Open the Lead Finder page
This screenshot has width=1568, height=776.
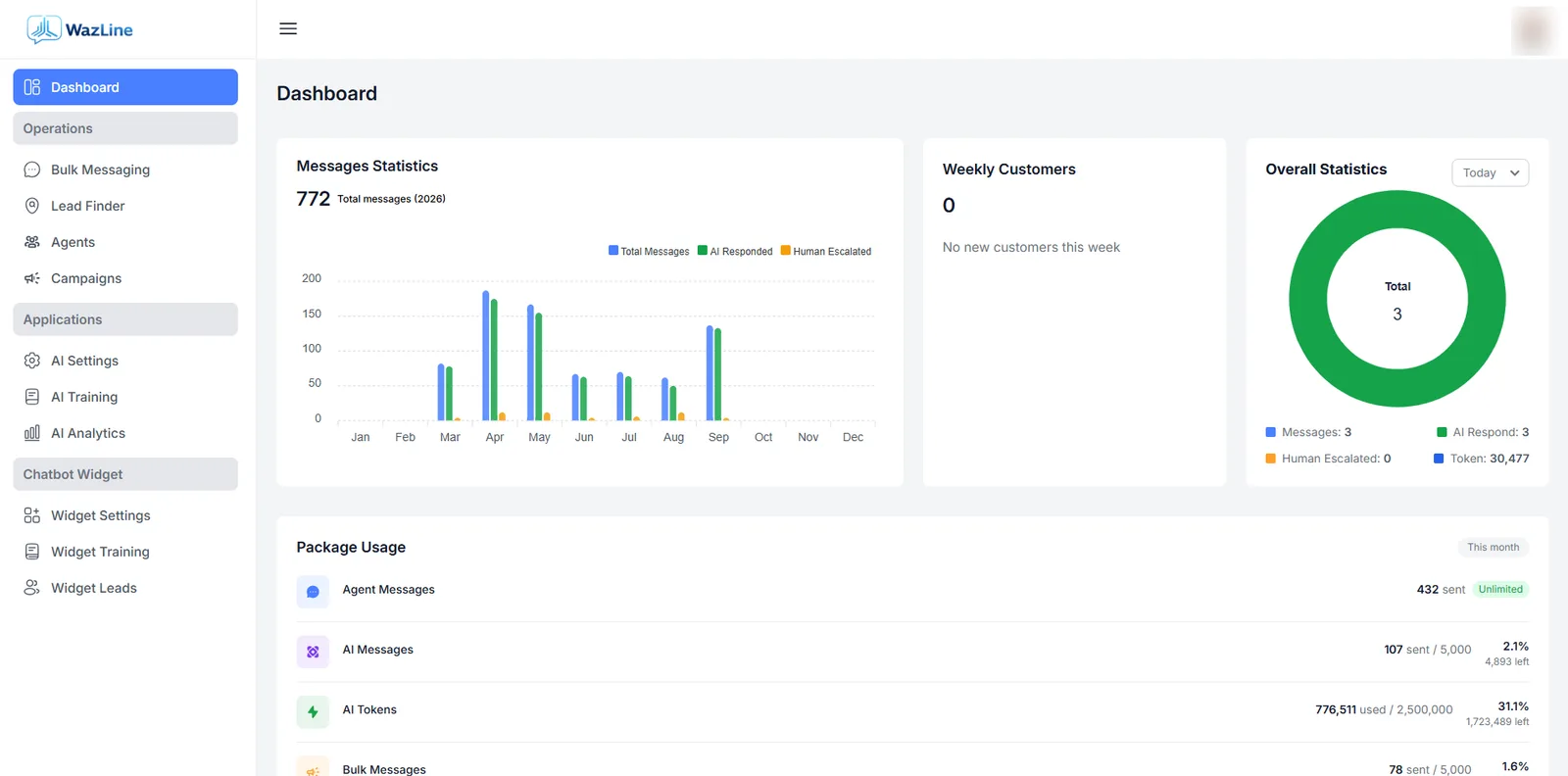125,206
